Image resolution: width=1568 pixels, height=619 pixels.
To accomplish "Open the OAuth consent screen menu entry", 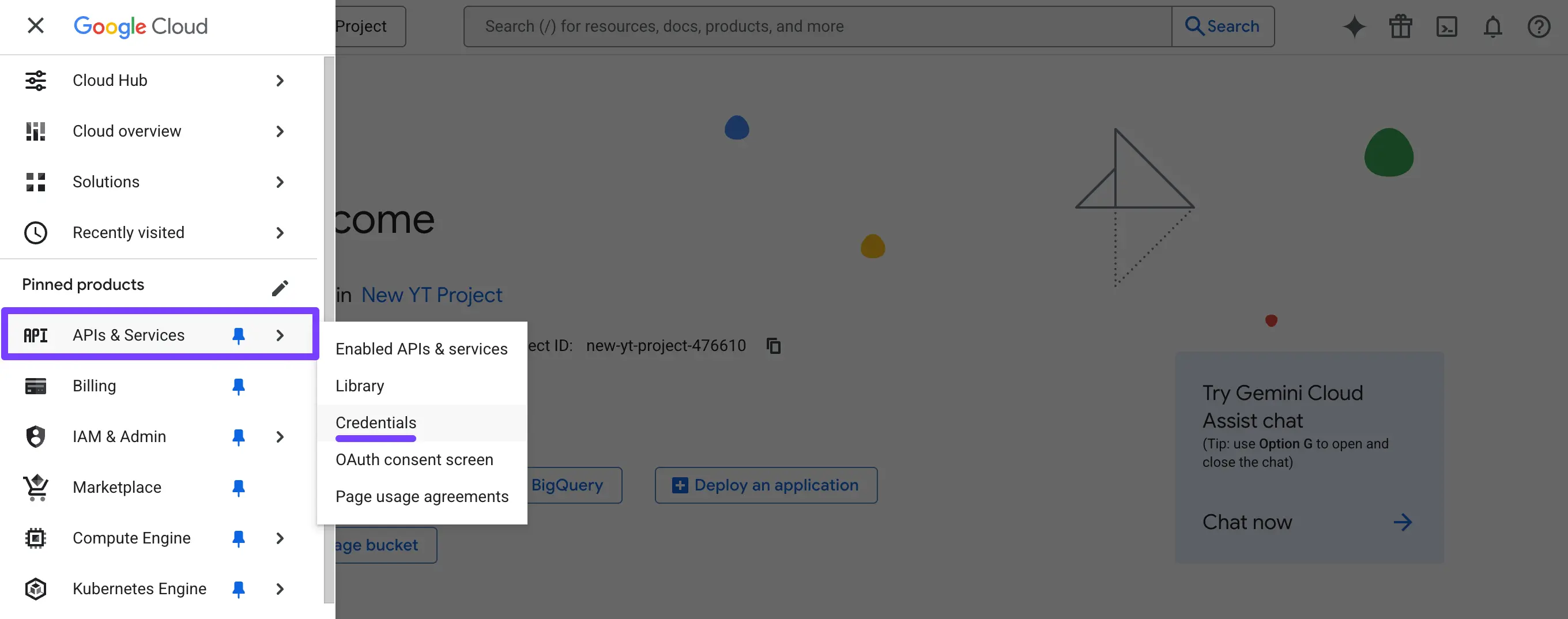I will coord(414,459).
